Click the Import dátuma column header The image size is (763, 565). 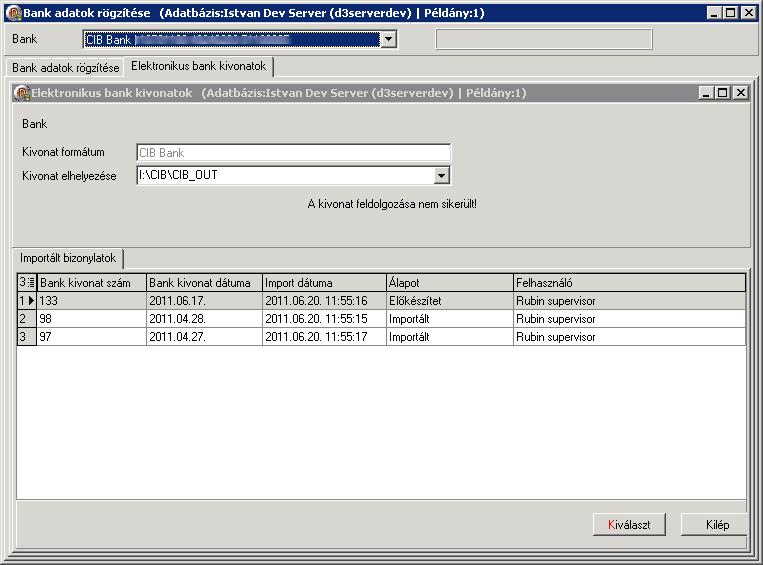click(324, 283)
